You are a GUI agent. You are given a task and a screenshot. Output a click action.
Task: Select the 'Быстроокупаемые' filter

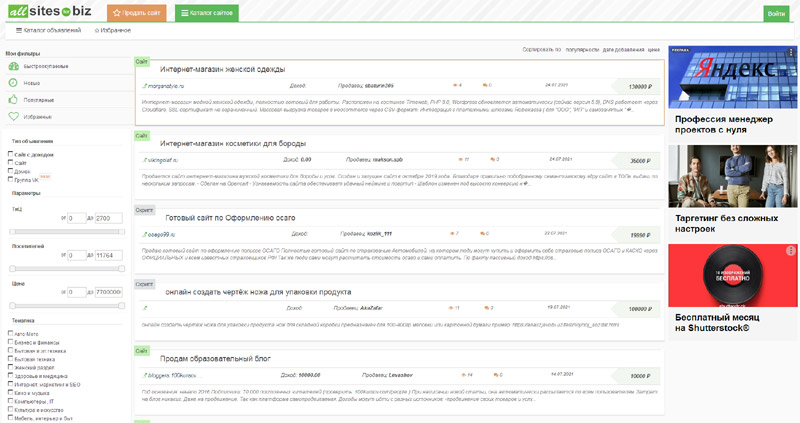tap(45, 66)
